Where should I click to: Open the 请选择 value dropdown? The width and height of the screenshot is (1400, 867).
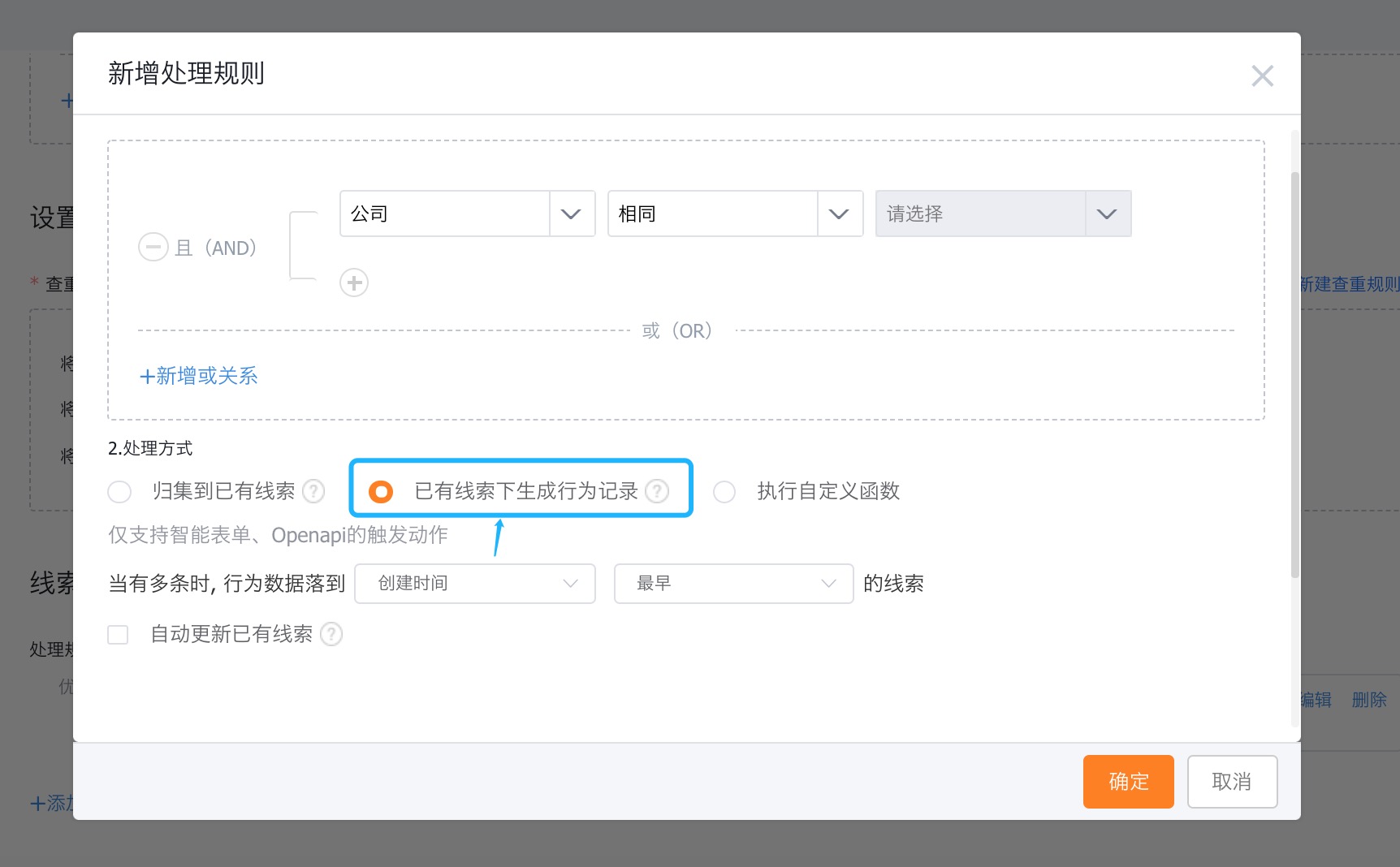pyautogui.click(x=1004, y=214)
